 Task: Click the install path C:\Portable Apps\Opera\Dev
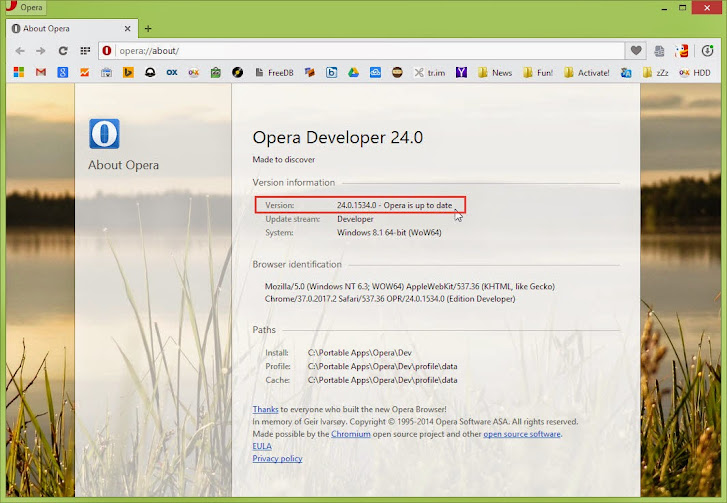pos(359,353)
